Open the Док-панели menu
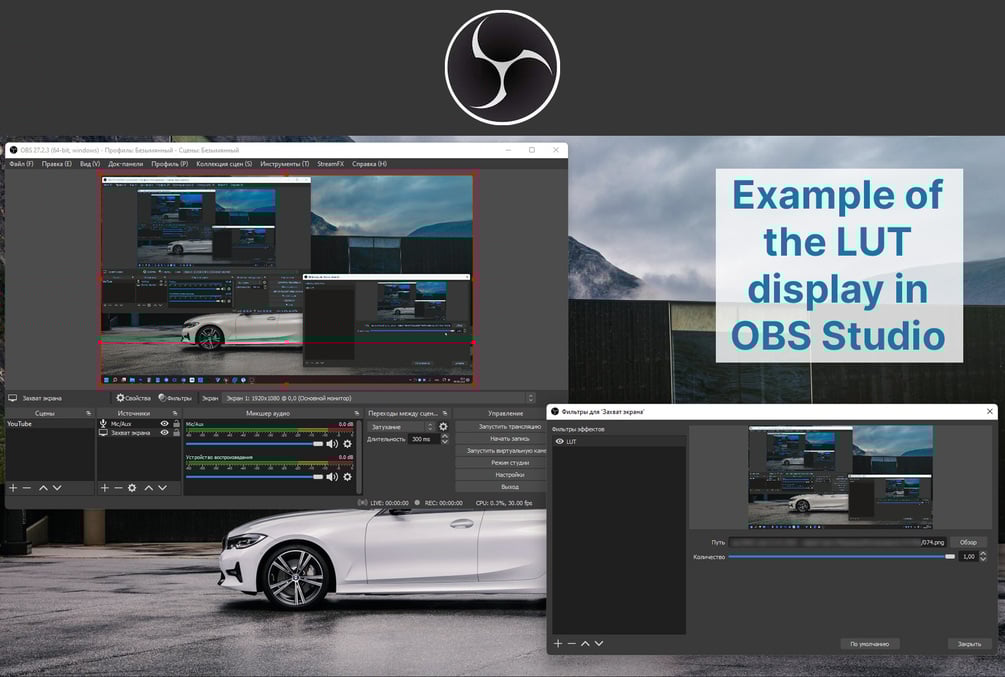The height and width of the screenshot is (677, 1005). (x=126, y=164)
